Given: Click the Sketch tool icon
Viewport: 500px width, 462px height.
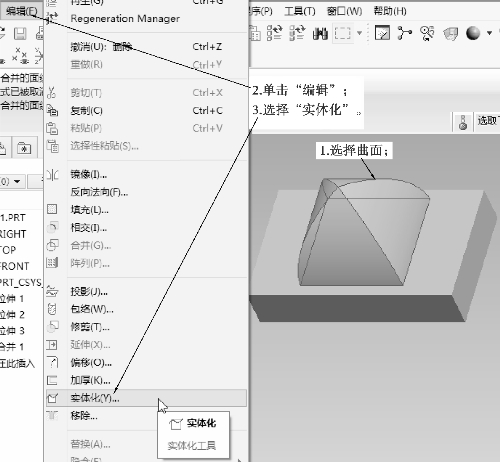Looking at the screenshot, I should click(x=382, y=33).
